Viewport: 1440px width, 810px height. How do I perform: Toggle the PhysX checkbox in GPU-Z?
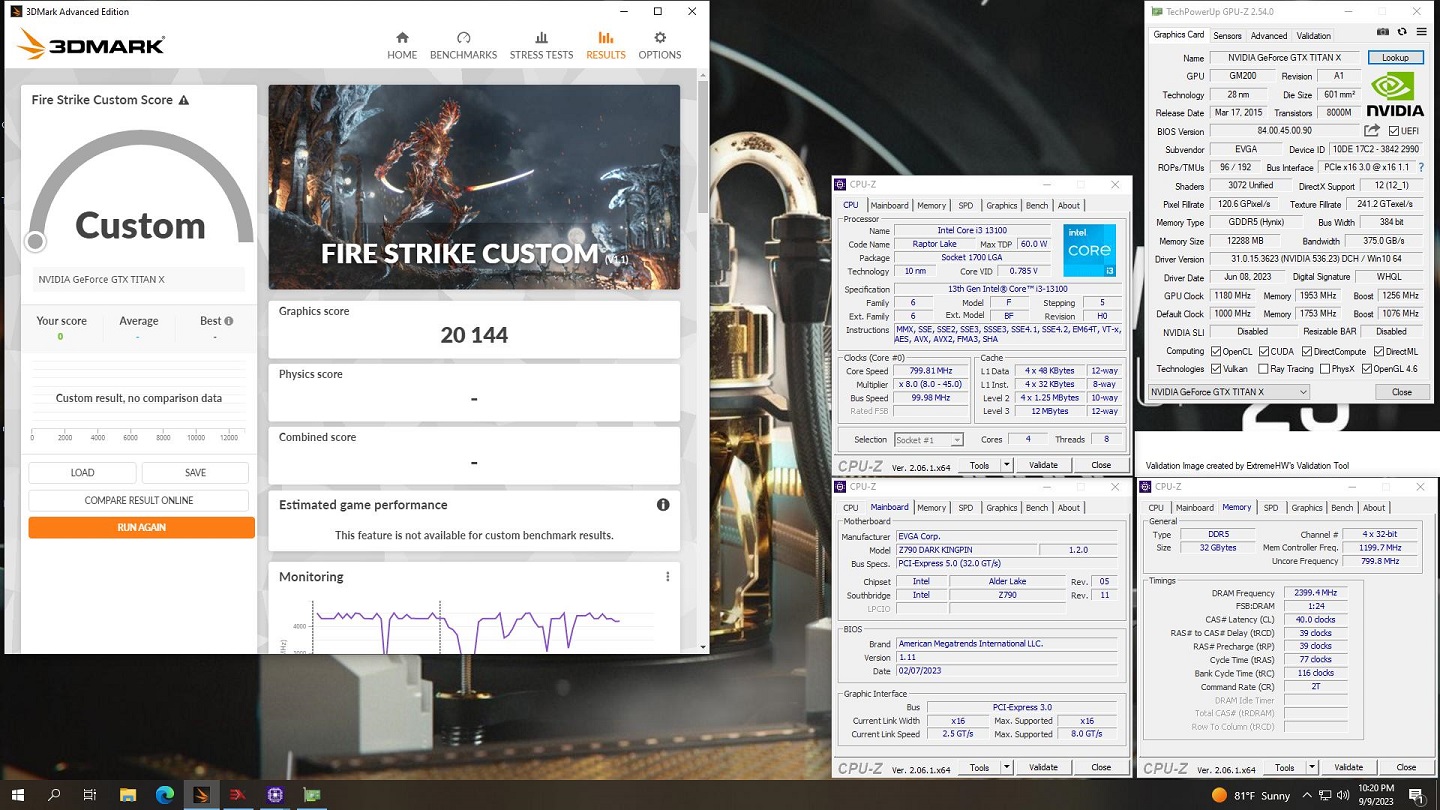[x=1325, y=369]
